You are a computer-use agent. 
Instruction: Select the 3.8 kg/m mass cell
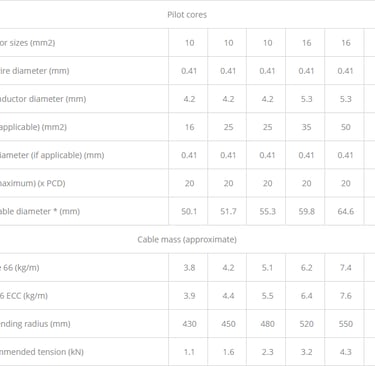189,268
